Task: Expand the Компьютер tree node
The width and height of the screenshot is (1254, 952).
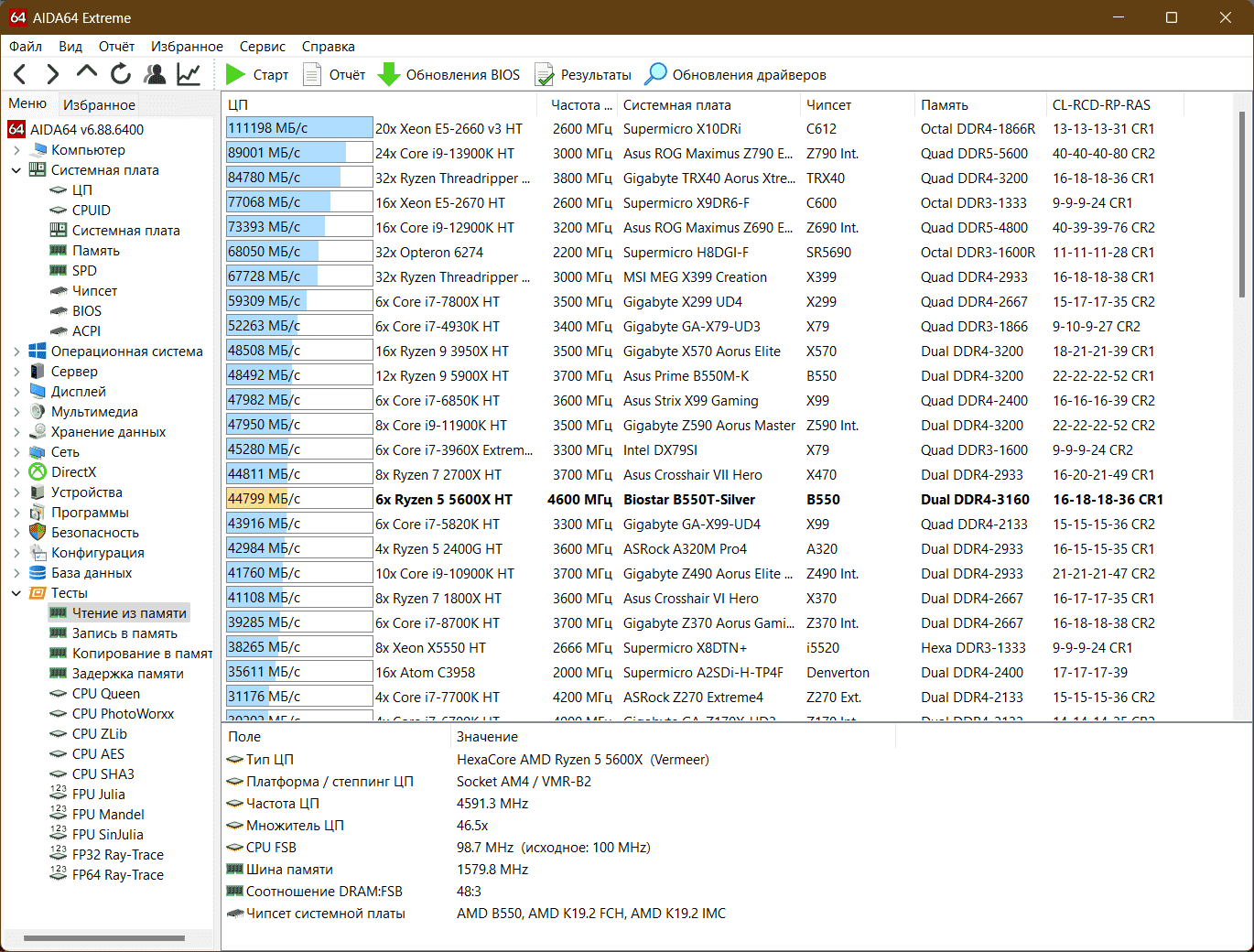Action: (16, 150)
